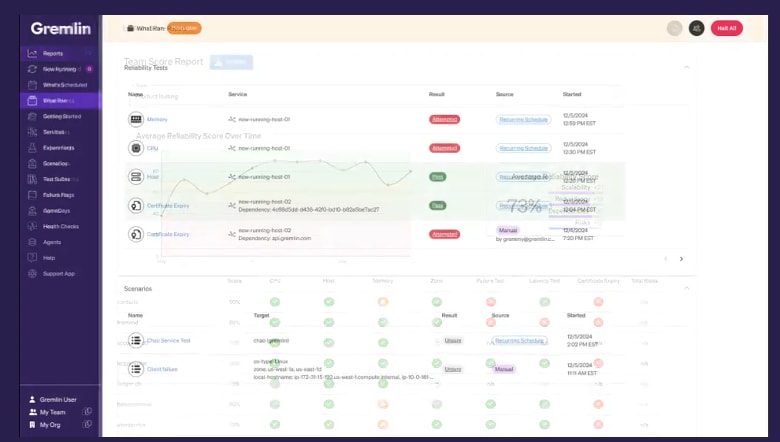Image resolution: width=780 pixels, height=442 pixels.
Task: Click the Health Checks heartbeat icon
Action: point(33,226)
